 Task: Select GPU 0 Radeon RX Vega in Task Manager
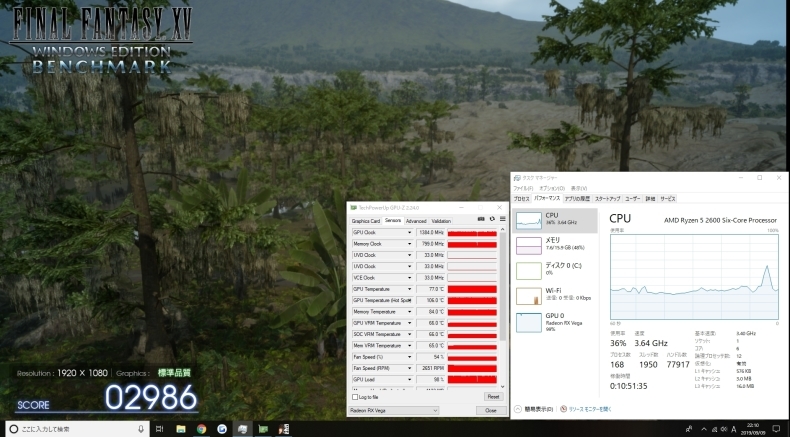pyautogui.click(x=555, y=322)
